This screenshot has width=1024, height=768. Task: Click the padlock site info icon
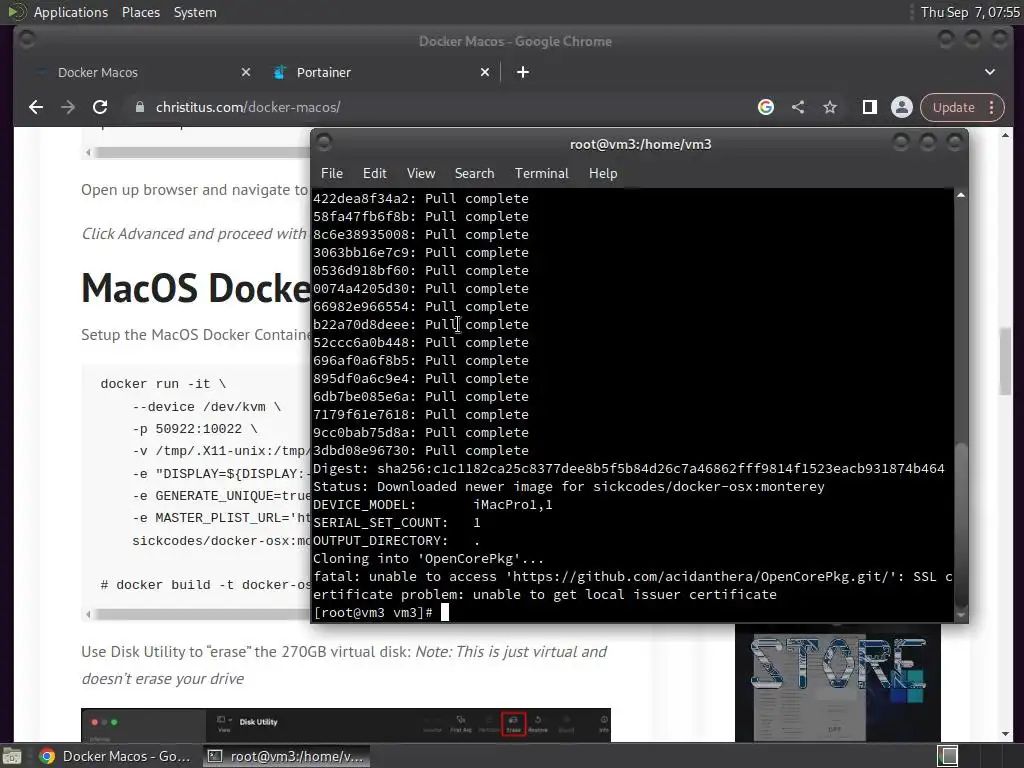139,107
